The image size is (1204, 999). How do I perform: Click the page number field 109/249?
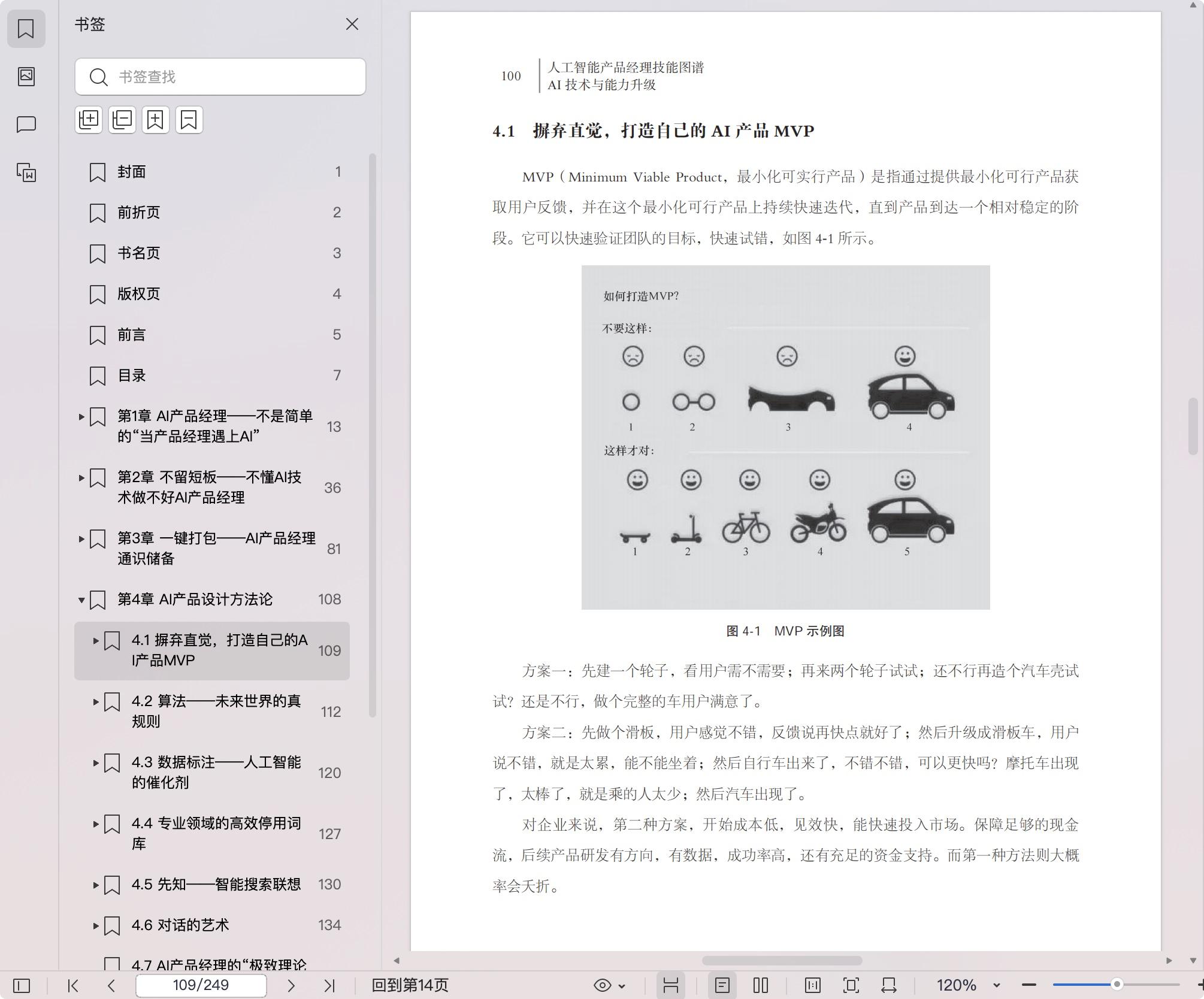[x=201, y=985]
